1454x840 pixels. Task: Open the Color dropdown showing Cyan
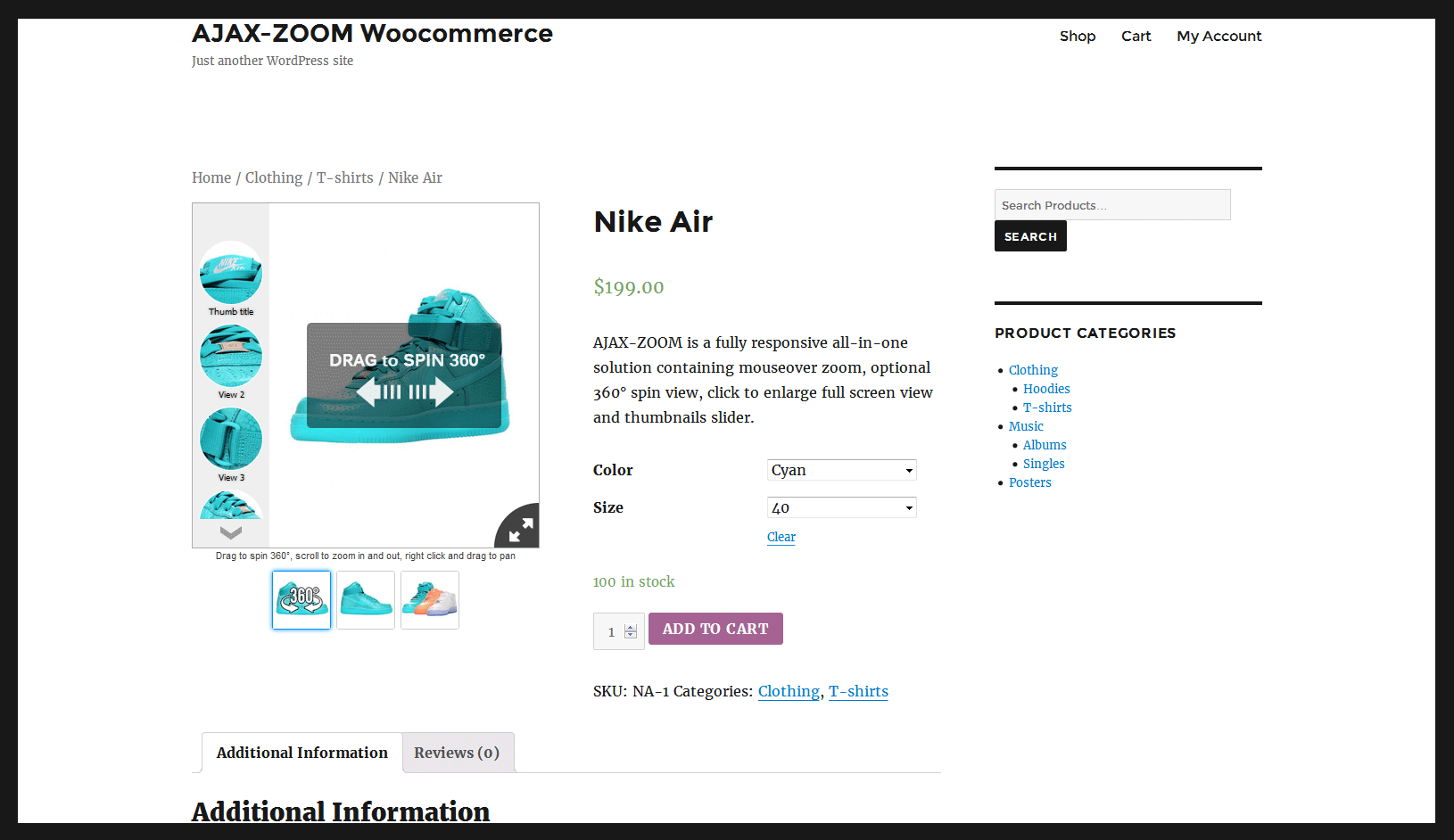click(x=842, y=470)
